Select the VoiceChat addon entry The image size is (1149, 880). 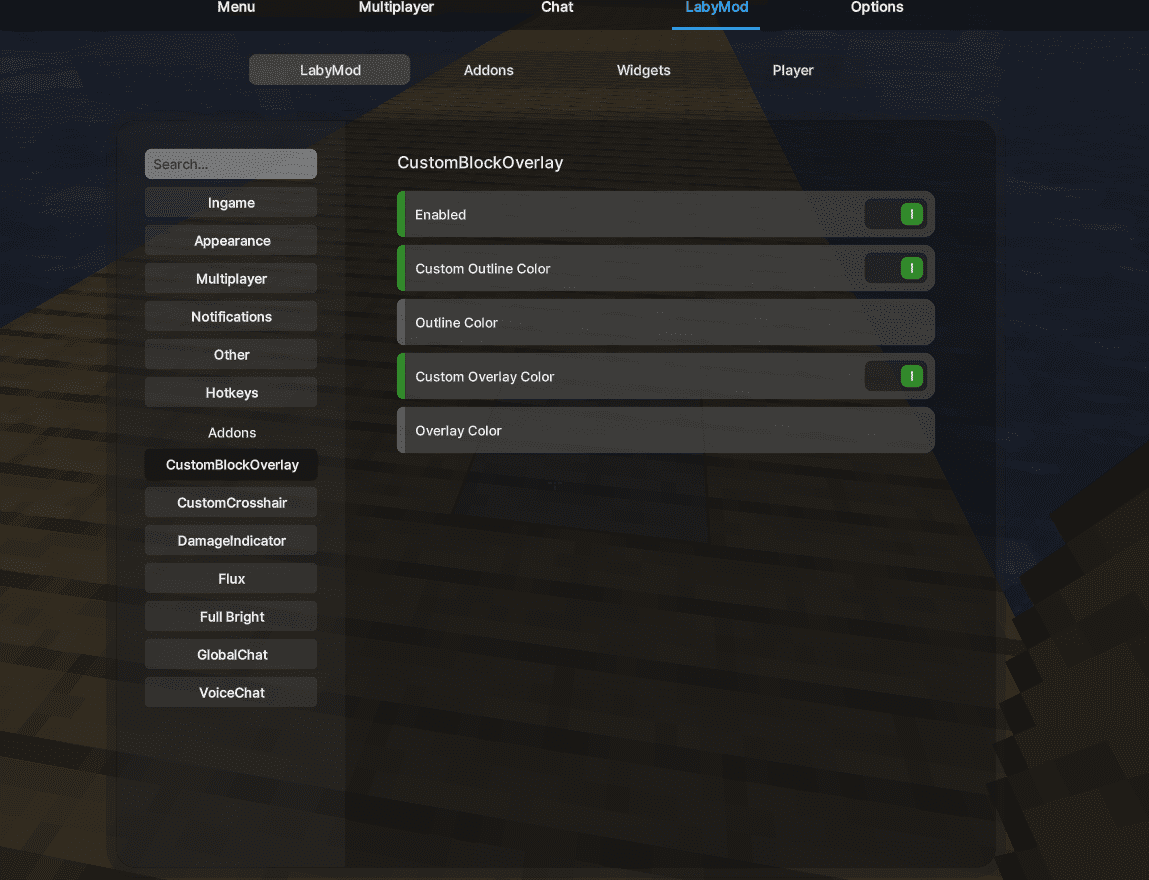(231, 693)
